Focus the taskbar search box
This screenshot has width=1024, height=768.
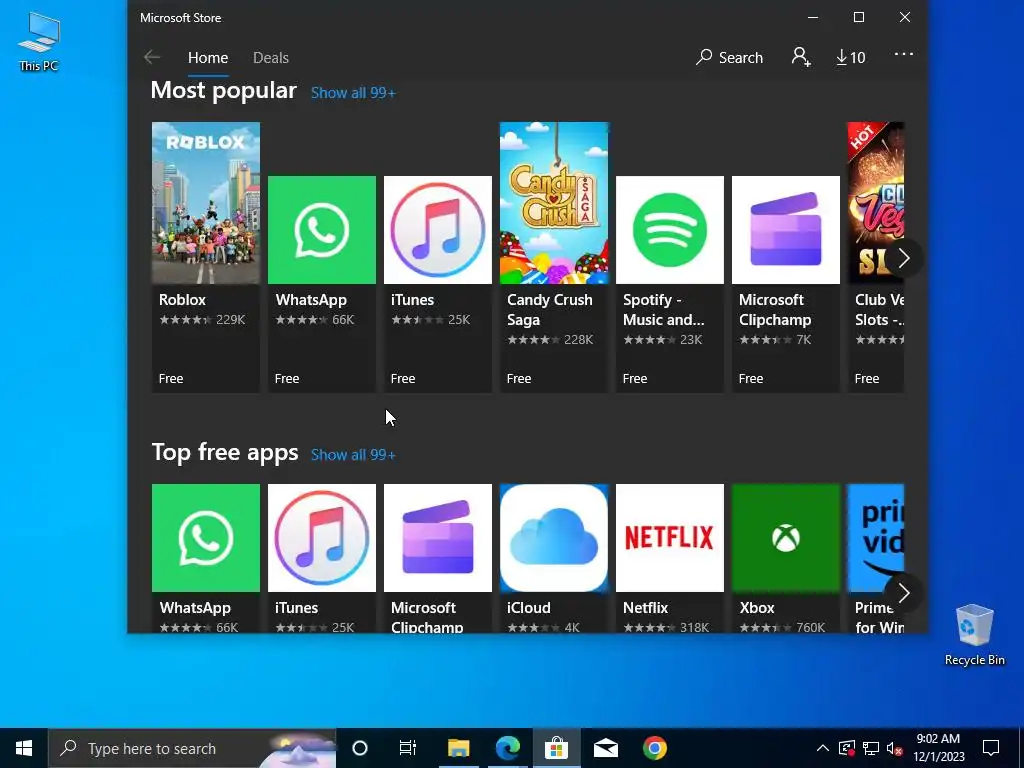[192, 748]
